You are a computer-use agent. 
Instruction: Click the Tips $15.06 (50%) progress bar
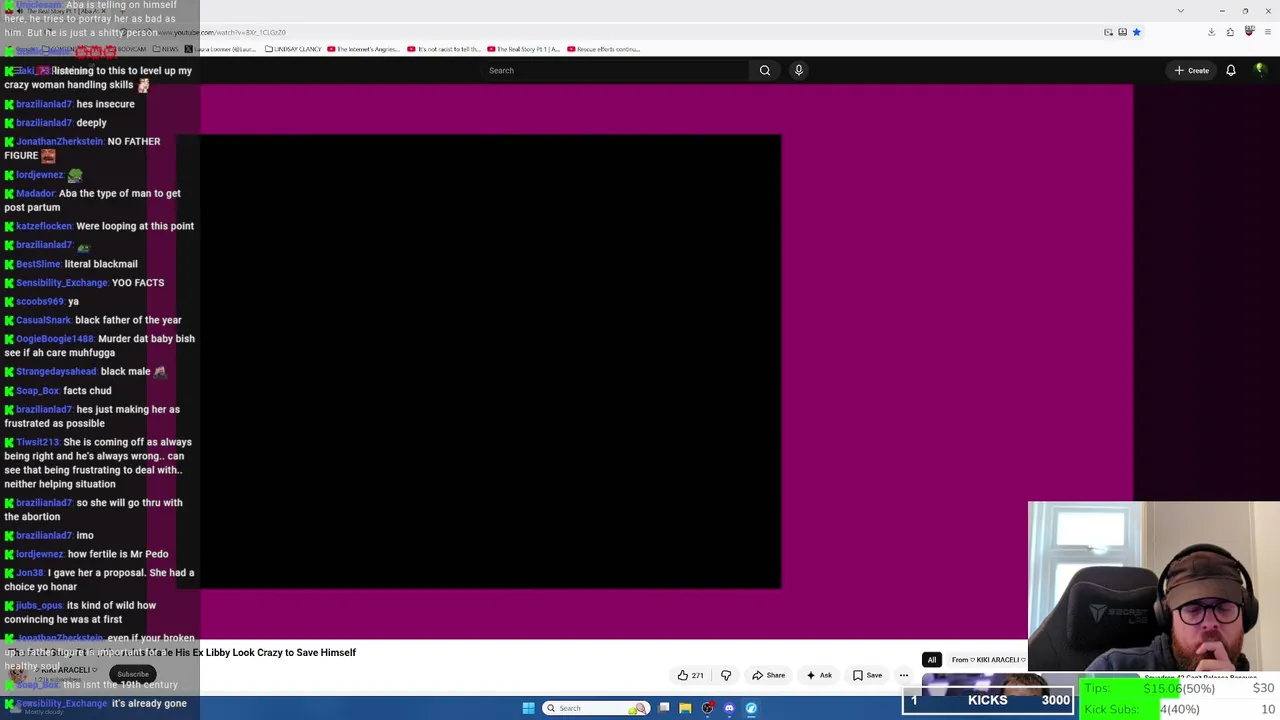coord(1179,688)
